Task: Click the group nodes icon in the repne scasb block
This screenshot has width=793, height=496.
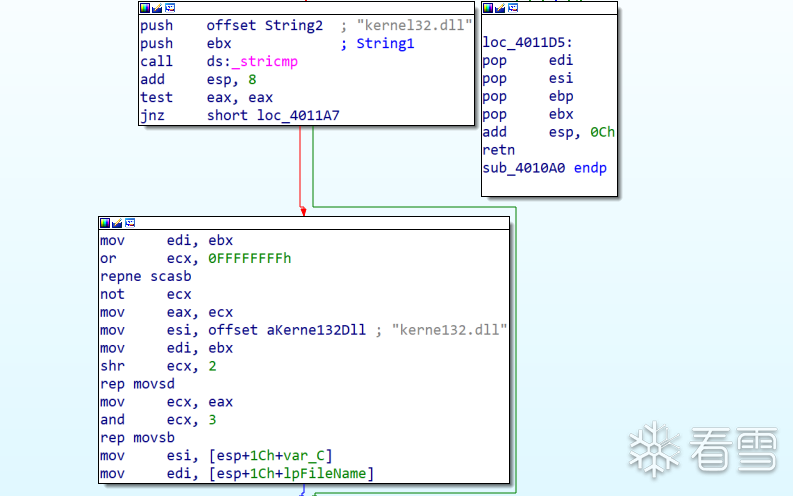Action: click(x=130, y=223)
